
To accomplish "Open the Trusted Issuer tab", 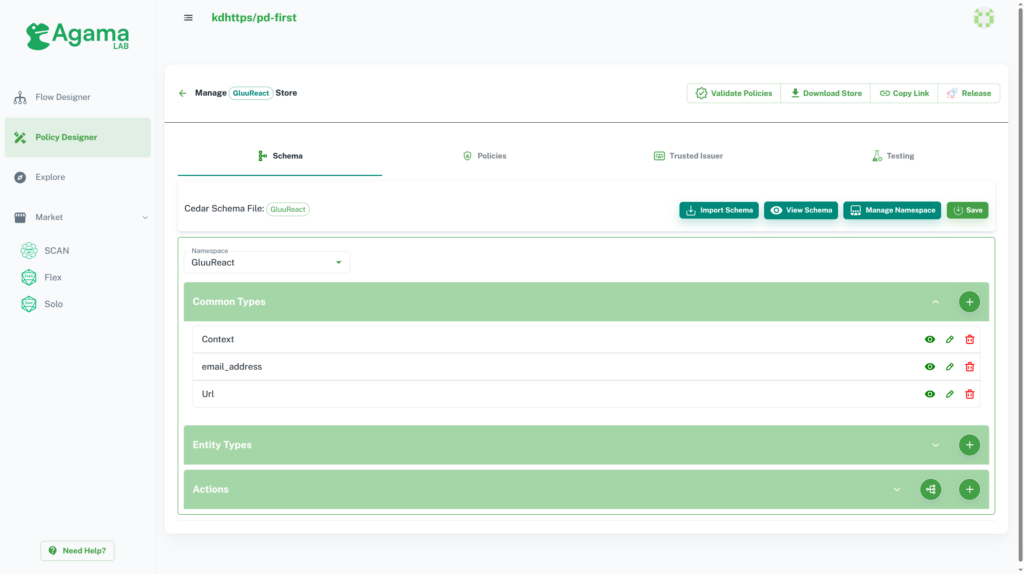I will 688,156.
